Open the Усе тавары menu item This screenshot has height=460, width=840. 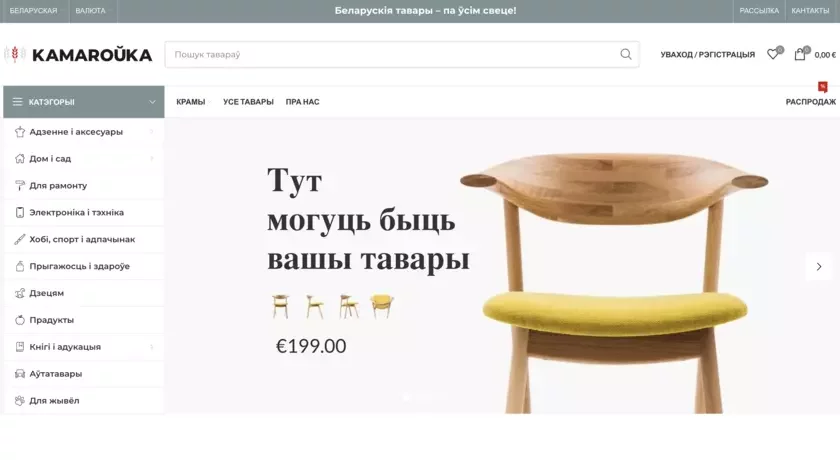pyautogui.click(x=248, y=102)
